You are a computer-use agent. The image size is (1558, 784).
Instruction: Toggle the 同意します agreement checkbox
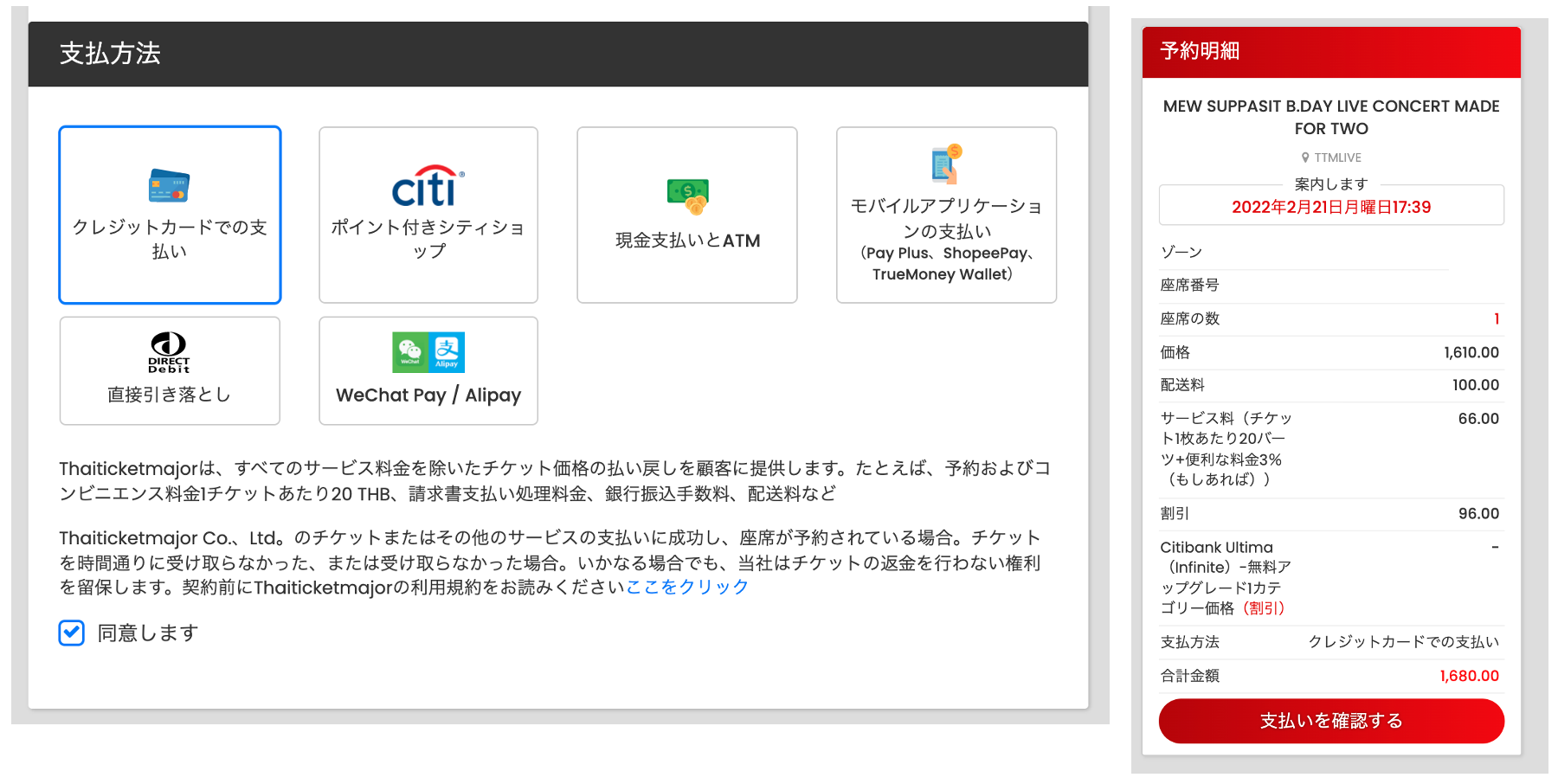pos(72,633)
